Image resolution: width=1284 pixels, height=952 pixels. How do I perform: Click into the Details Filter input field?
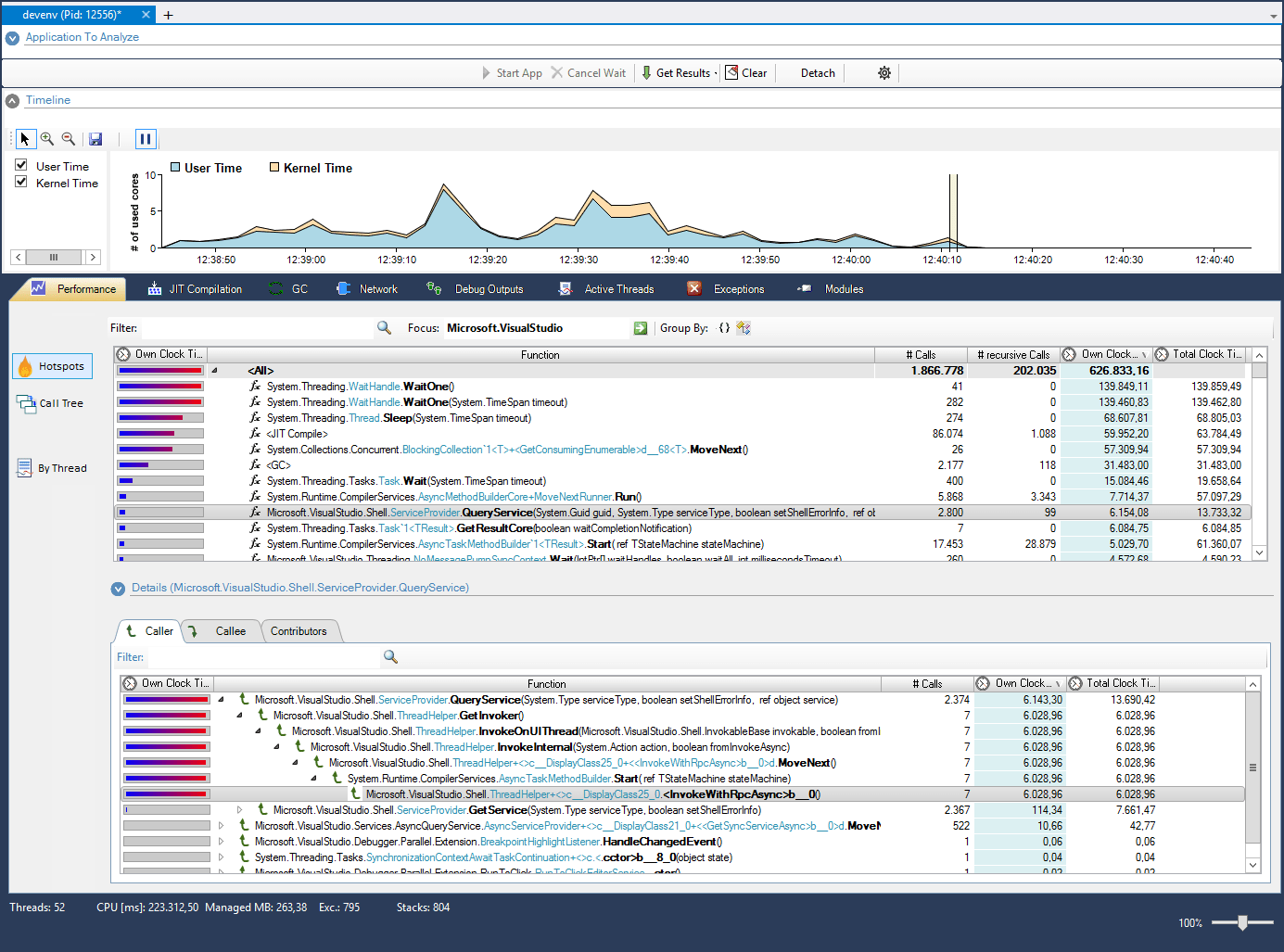coord(263,657)
